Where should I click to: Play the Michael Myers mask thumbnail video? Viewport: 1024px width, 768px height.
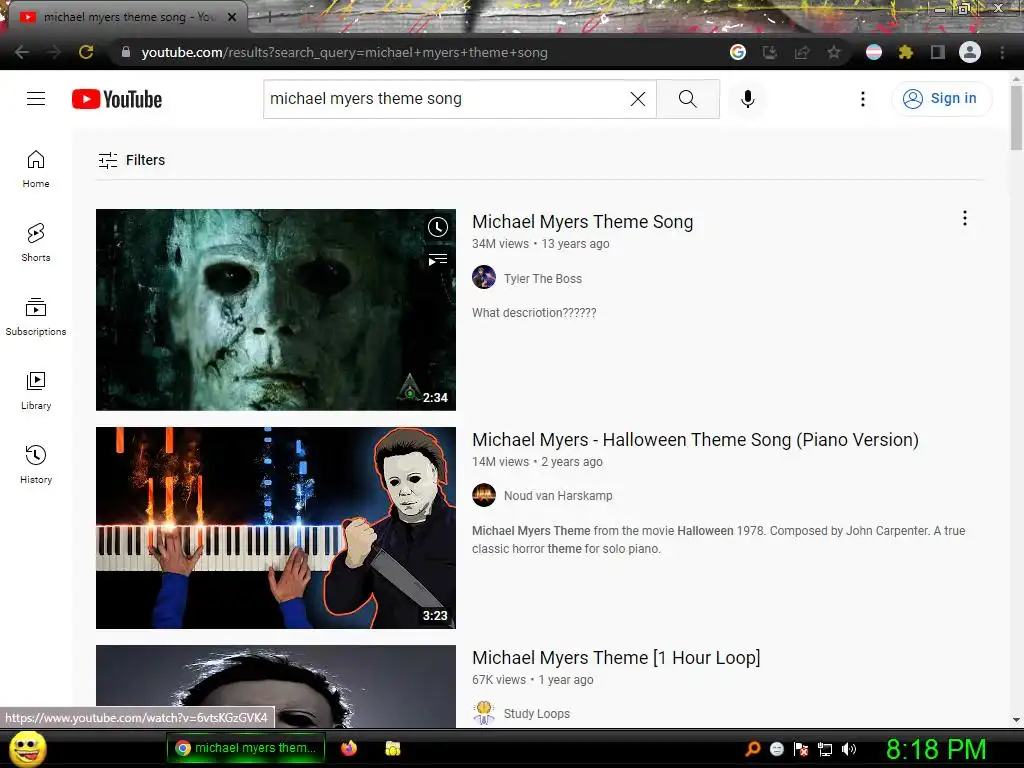tap(276, 310)
